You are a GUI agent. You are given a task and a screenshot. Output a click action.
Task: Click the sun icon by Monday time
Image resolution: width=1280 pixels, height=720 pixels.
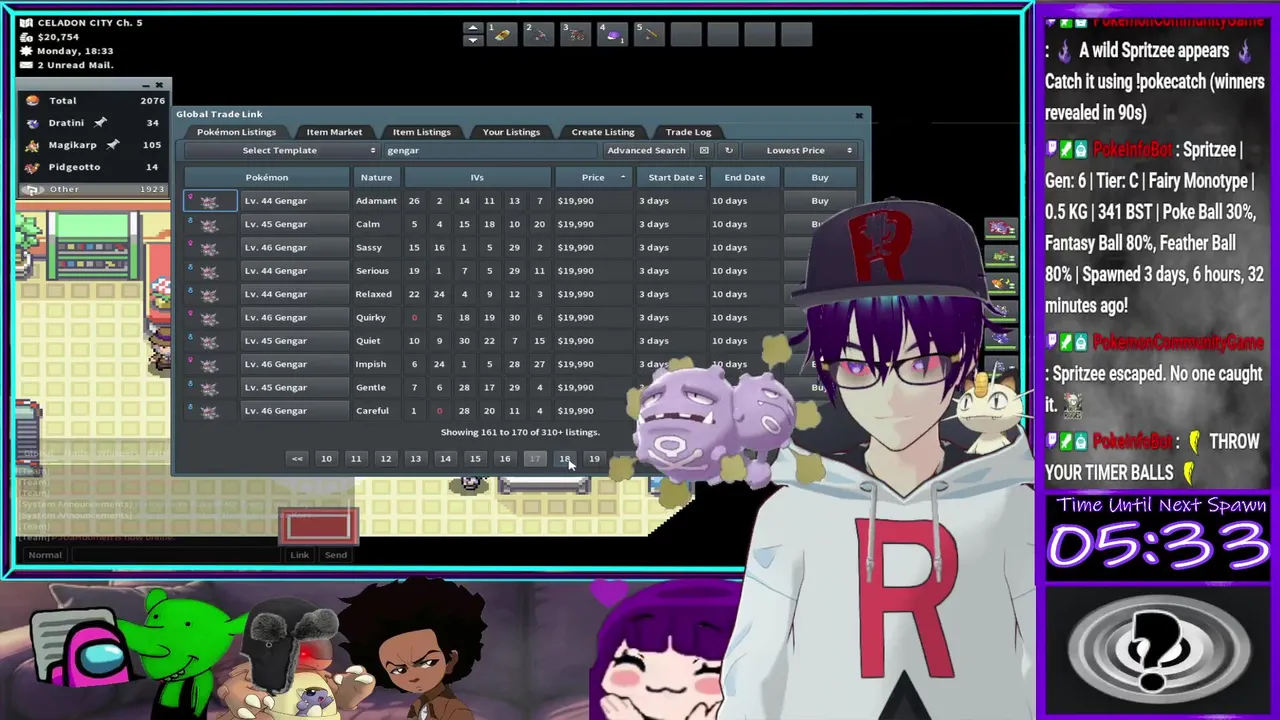click(x=27, y=51)
